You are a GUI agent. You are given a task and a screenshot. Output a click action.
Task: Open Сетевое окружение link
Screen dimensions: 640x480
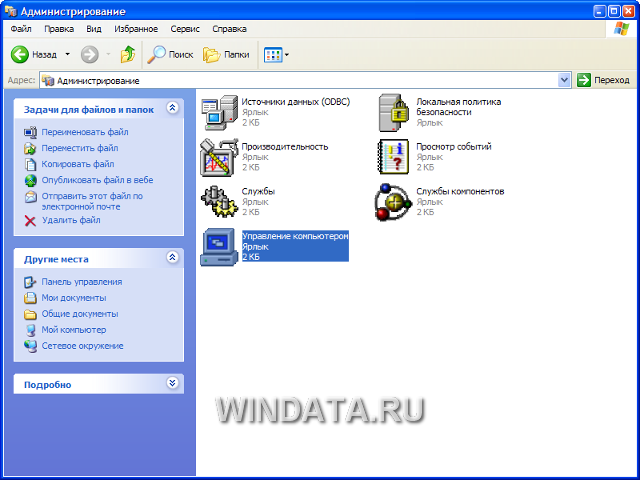[82, 345]
